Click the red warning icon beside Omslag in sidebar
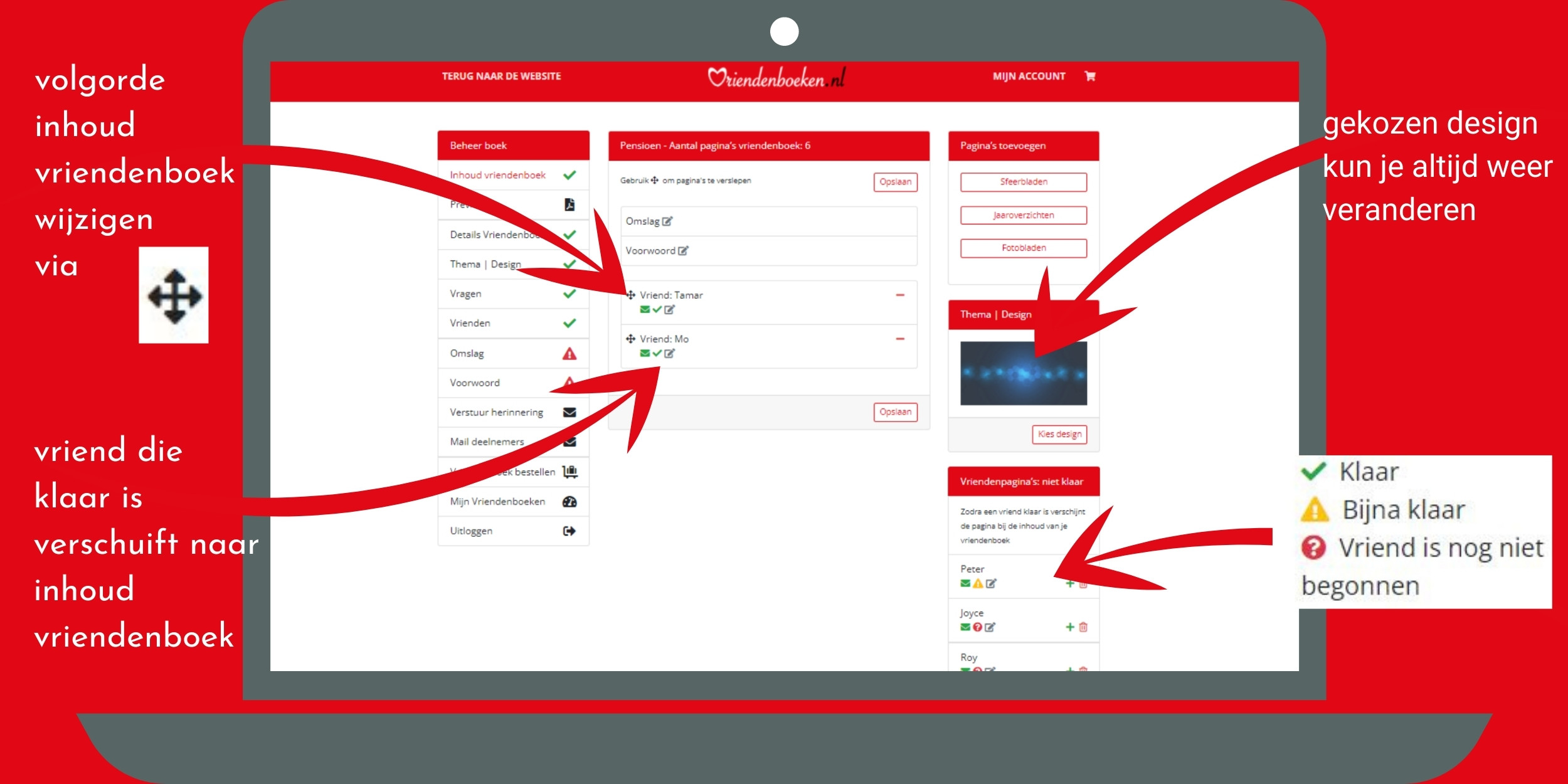 pyautogui.click(x=569, y=354)
